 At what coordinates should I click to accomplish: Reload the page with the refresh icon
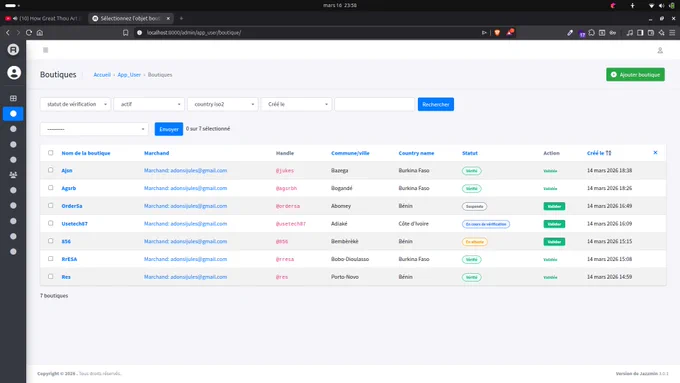click(x=29, y=33)
